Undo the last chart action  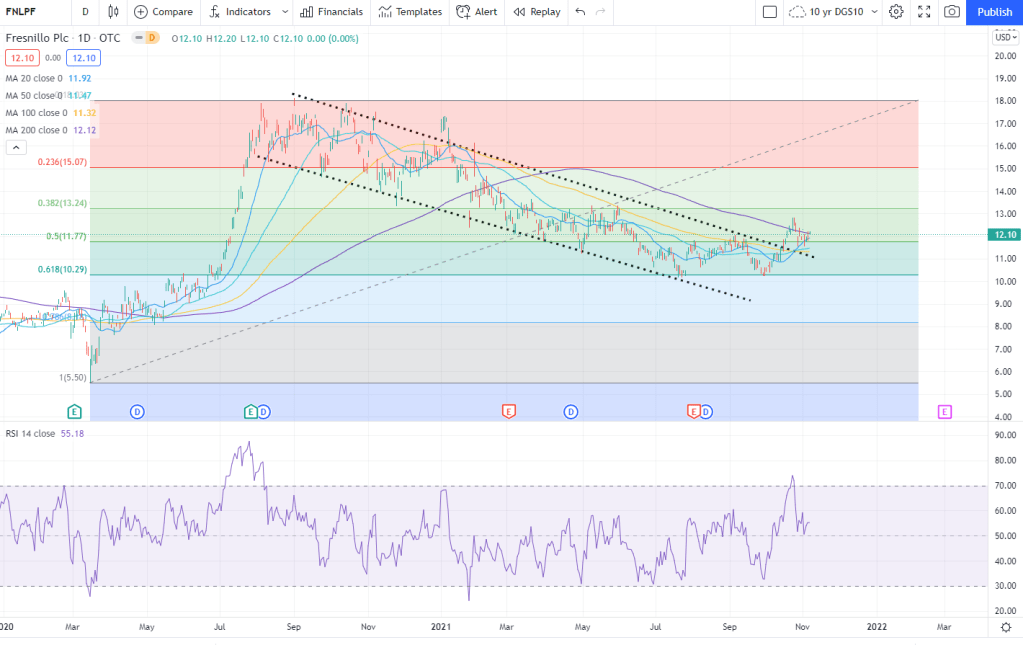pos(580,12)
